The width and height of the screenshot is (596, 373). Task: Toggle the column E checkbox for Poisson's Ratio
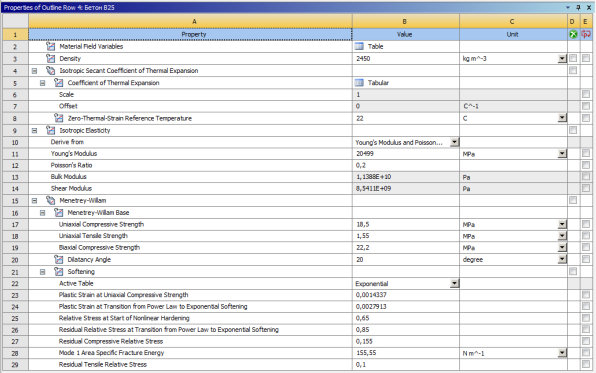(x=586, y=165)
